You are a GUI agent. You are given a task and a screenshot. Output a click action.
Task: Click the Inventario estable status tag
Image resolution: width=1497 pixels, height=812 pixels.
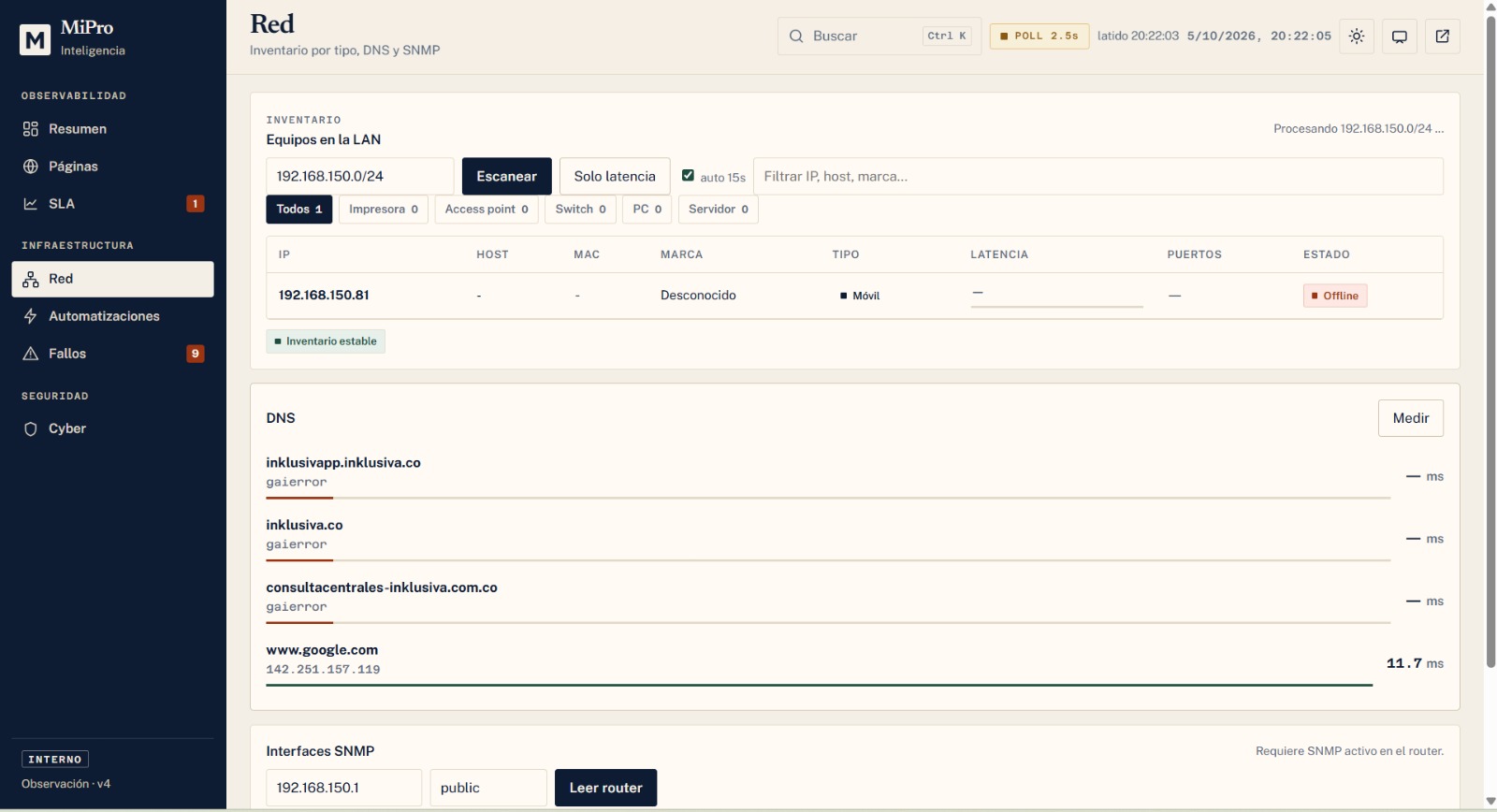tap(326, 341)
